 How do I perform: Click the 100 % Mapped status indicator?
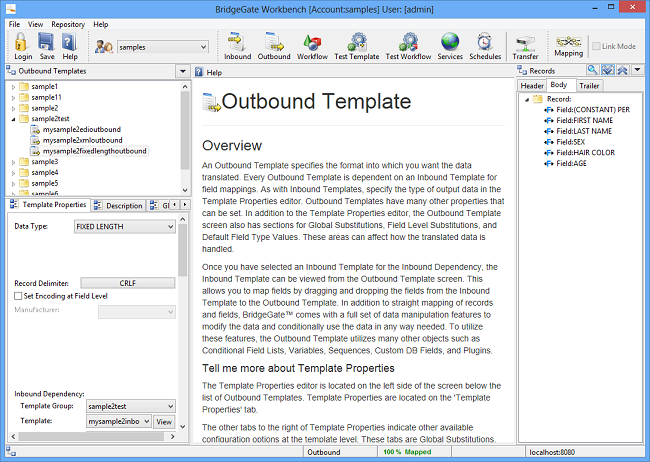(x=407, y=452)
